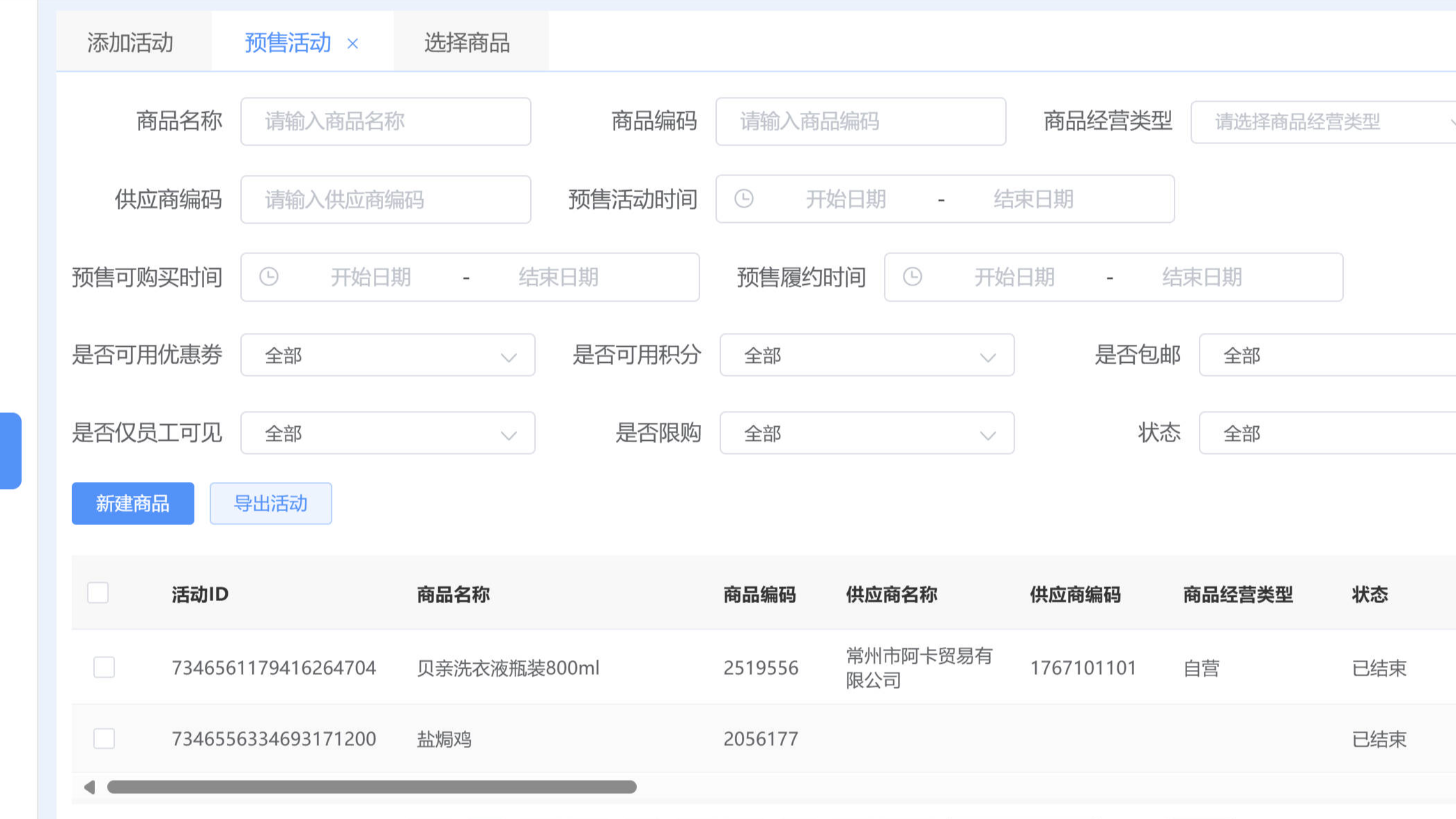
Task: Select the checkbox for 盐焗鸡 row
Action: pos(104,738)
